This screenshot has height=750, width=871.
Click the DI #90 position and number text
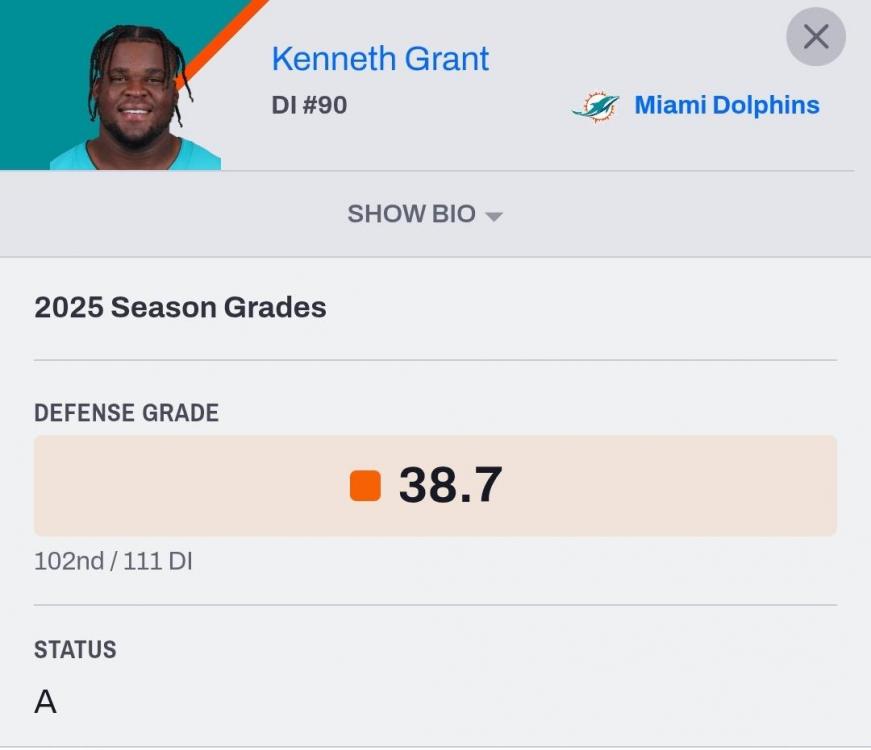(x=309, y=105)
